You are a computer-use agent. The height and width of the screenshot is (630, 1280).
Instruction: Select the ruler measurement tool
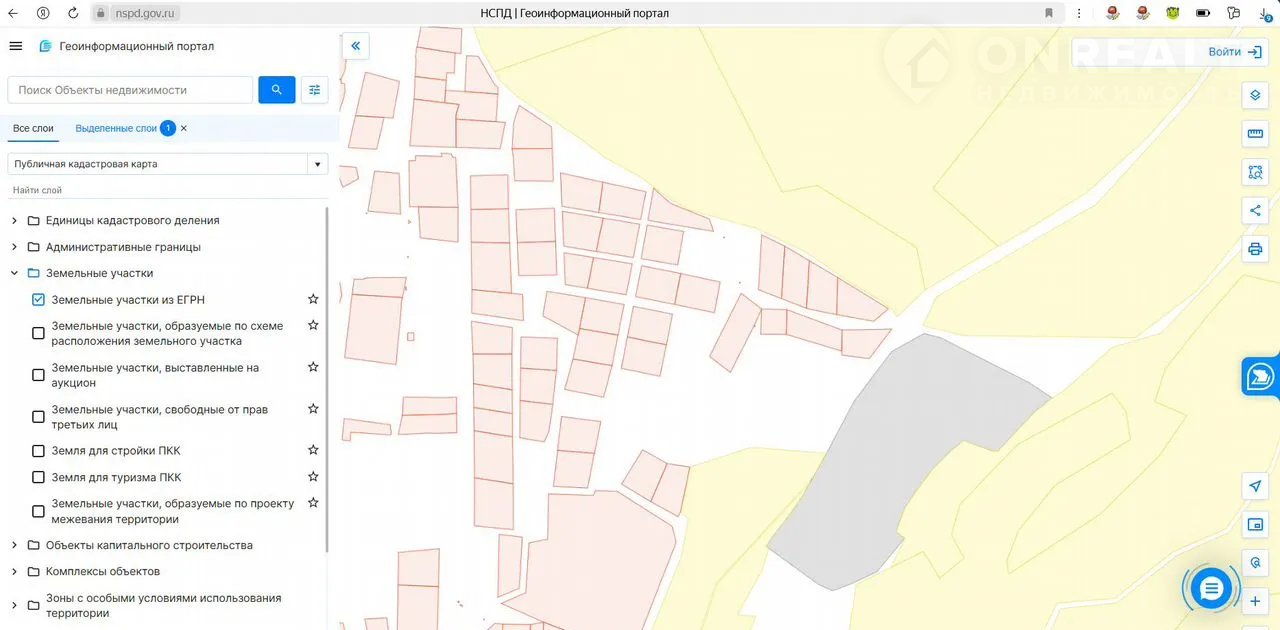click(1255, 134)
